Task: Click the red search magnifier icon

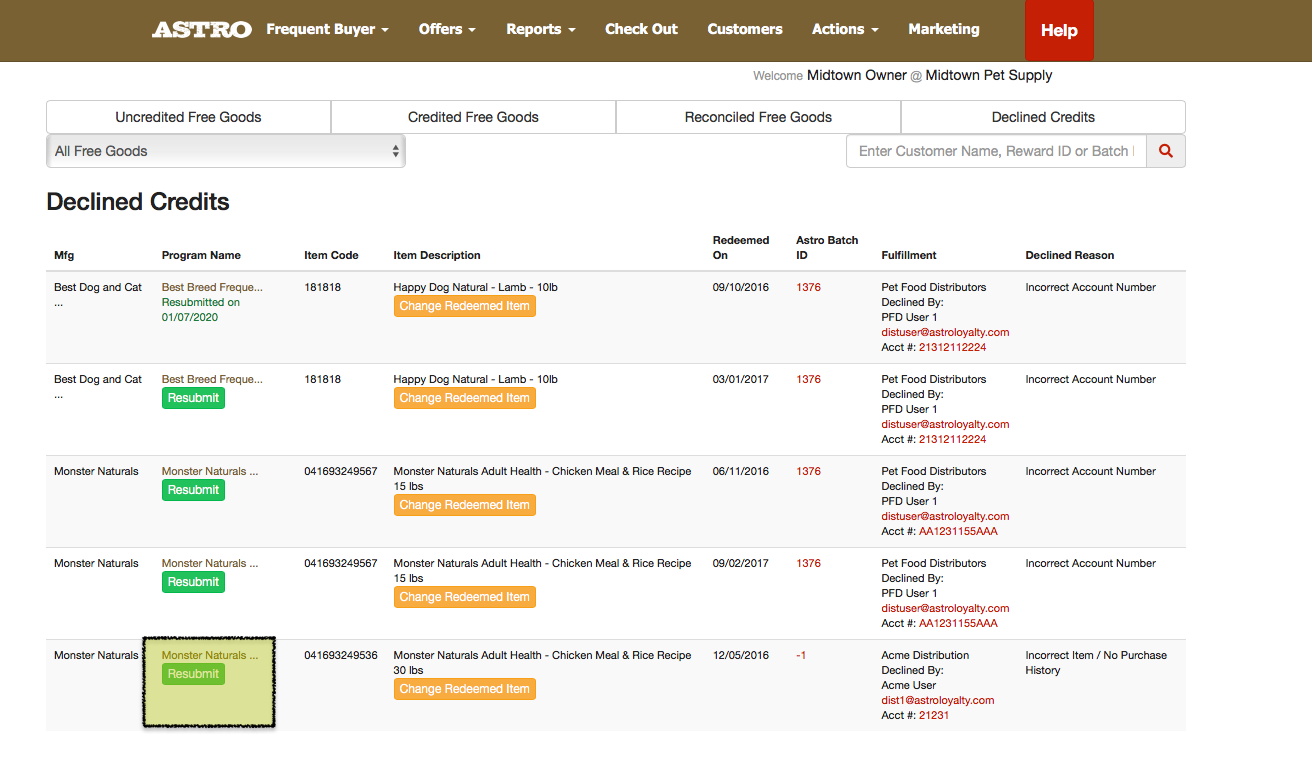Action: click(x=1165, y=151)
